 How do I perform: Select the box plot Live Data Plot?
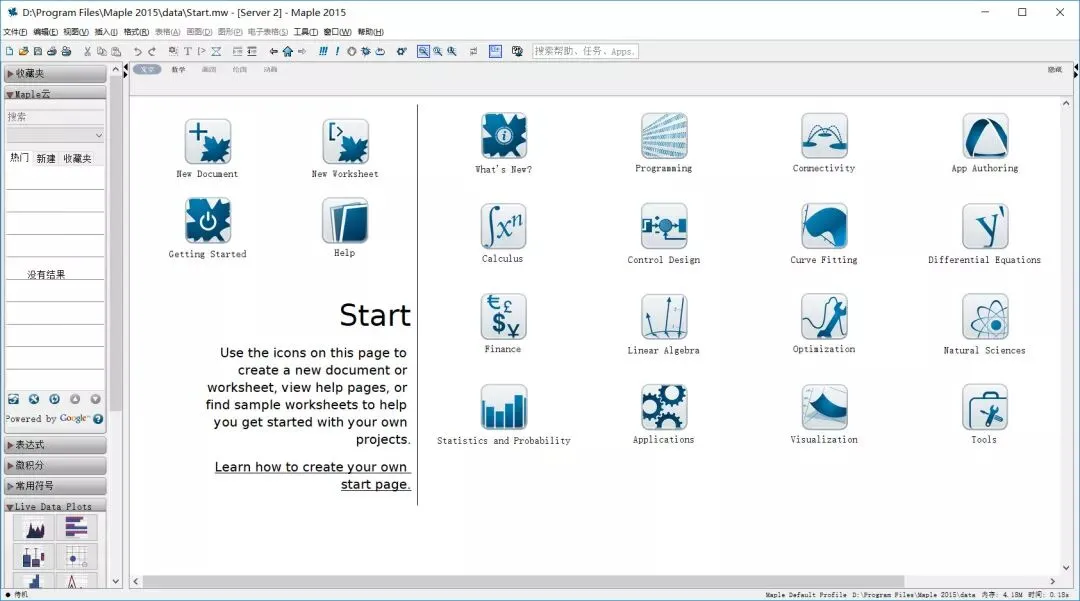click(34, 557)
